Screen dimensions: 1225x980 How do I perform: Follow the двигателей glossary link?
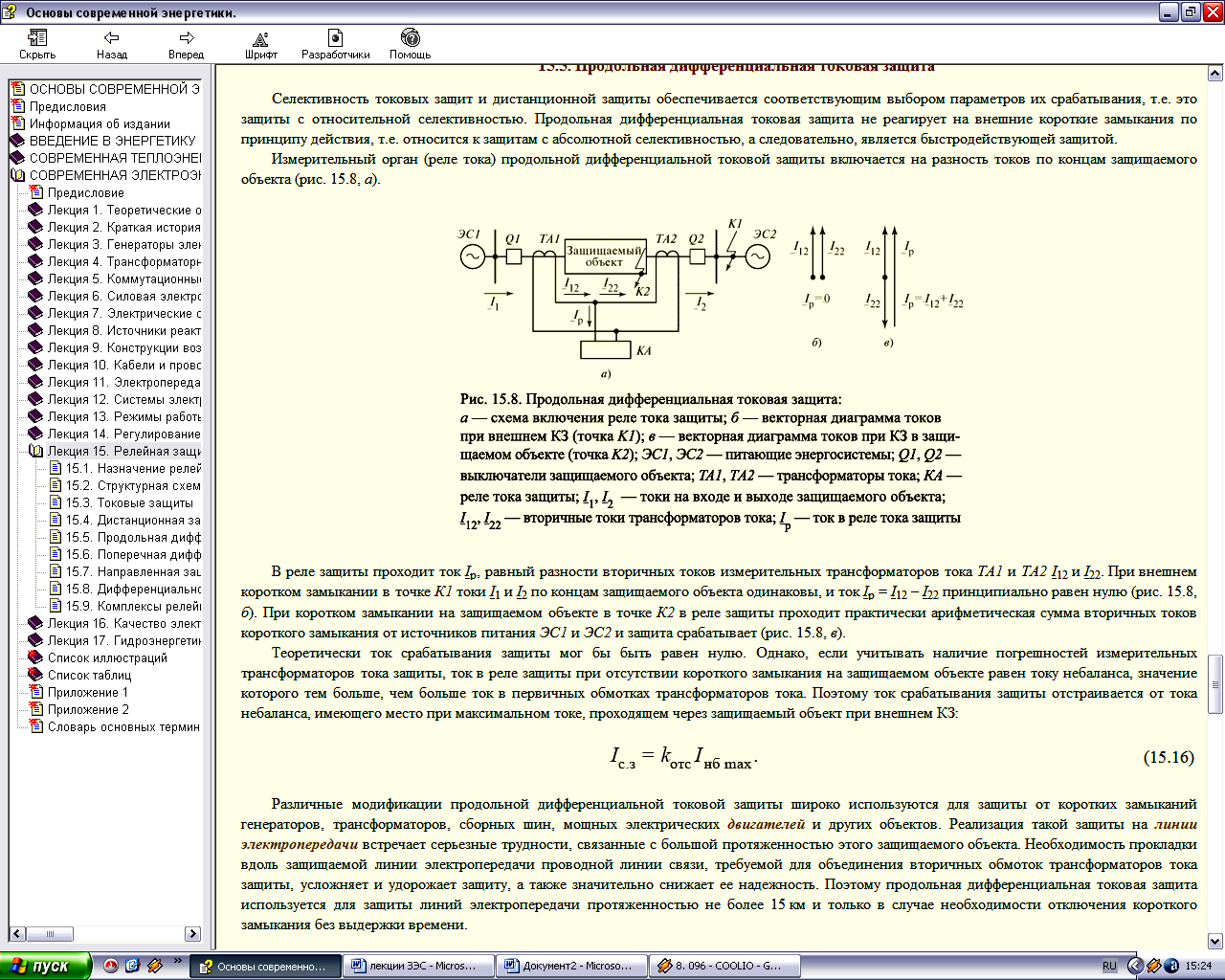[x=767, y=824]
